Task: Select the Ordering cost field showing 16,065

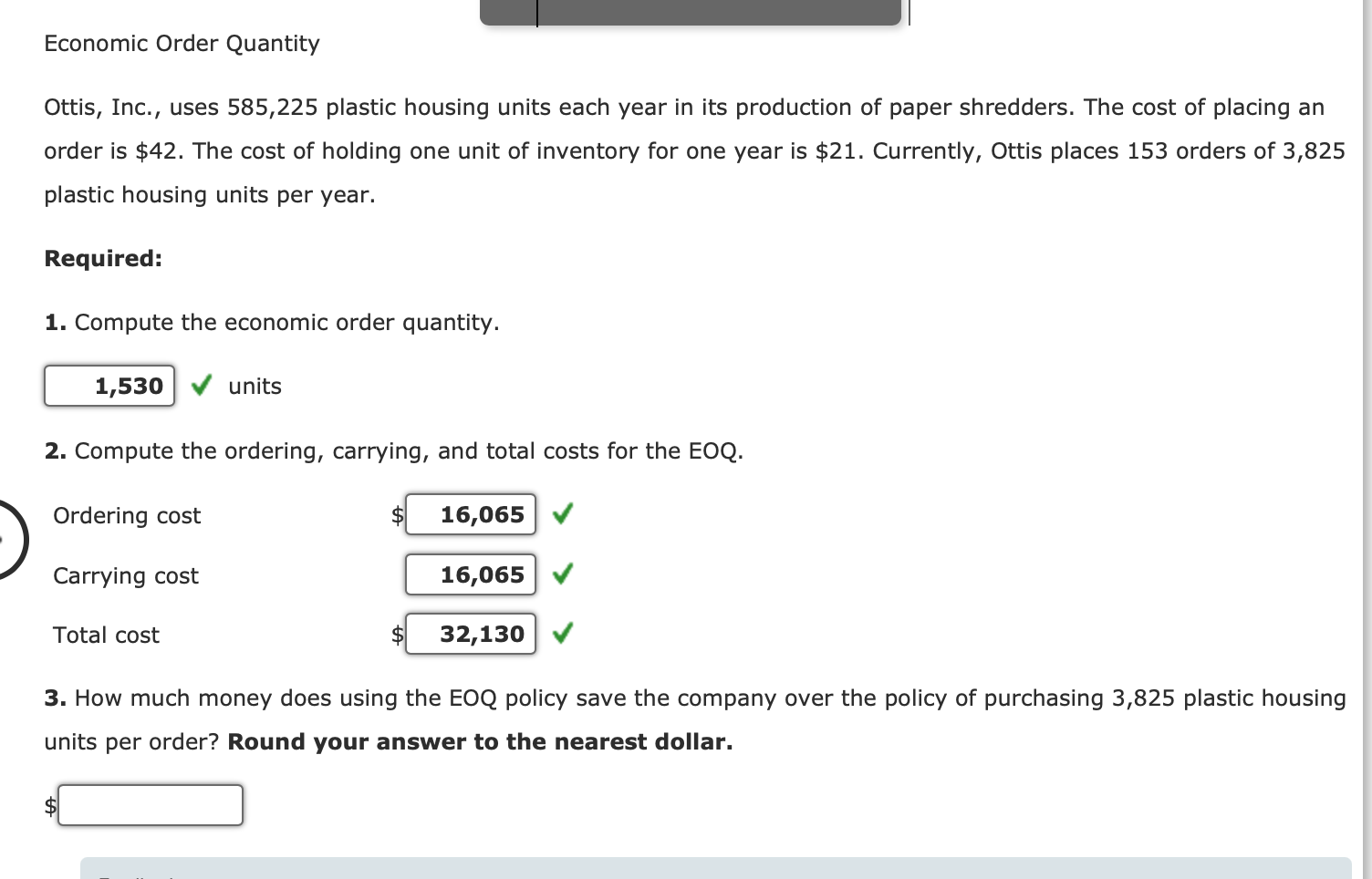Action: click(471, 514)
